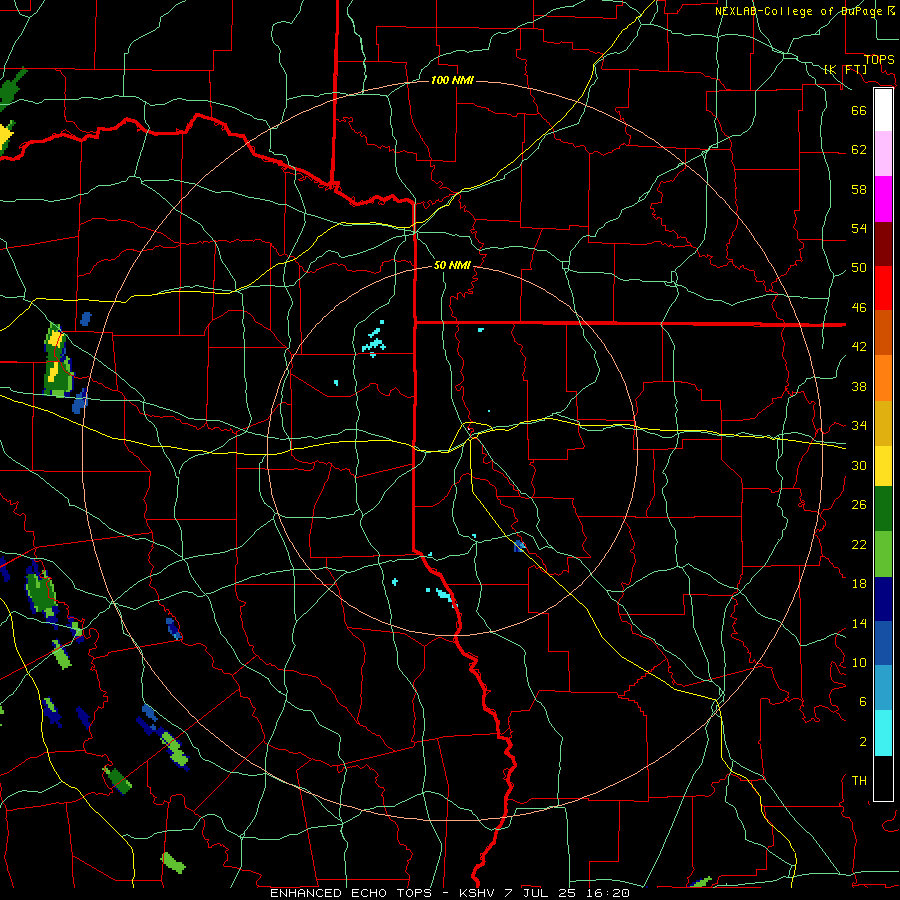Click the TOPS legend title
The image size is (900, 900).
pos(879,60)
